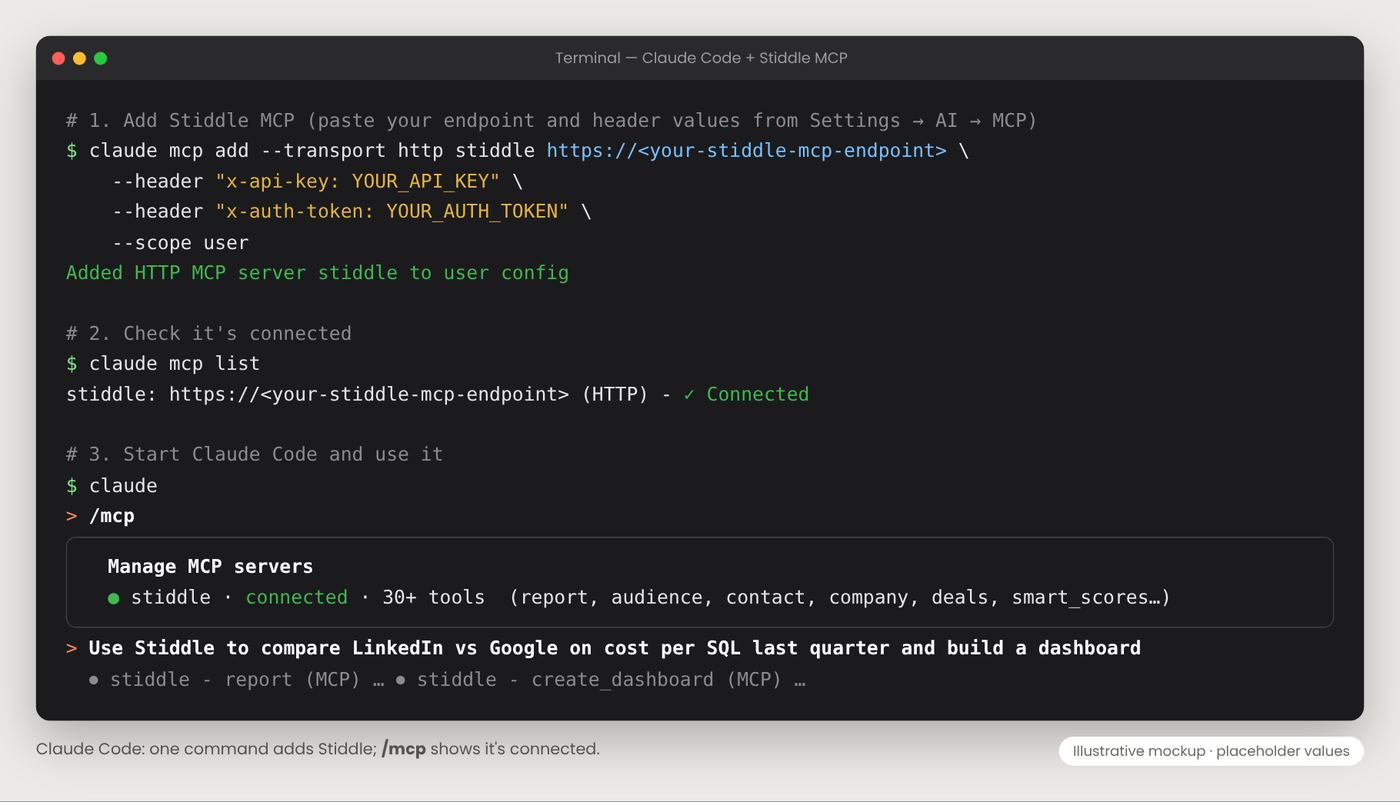Image resolution: width=1400 pixels, height=802 pixels.
Task: Click the prompt 'Use Stiddle to compare LinkedIn vs Google'
Action: coord(324,648)
